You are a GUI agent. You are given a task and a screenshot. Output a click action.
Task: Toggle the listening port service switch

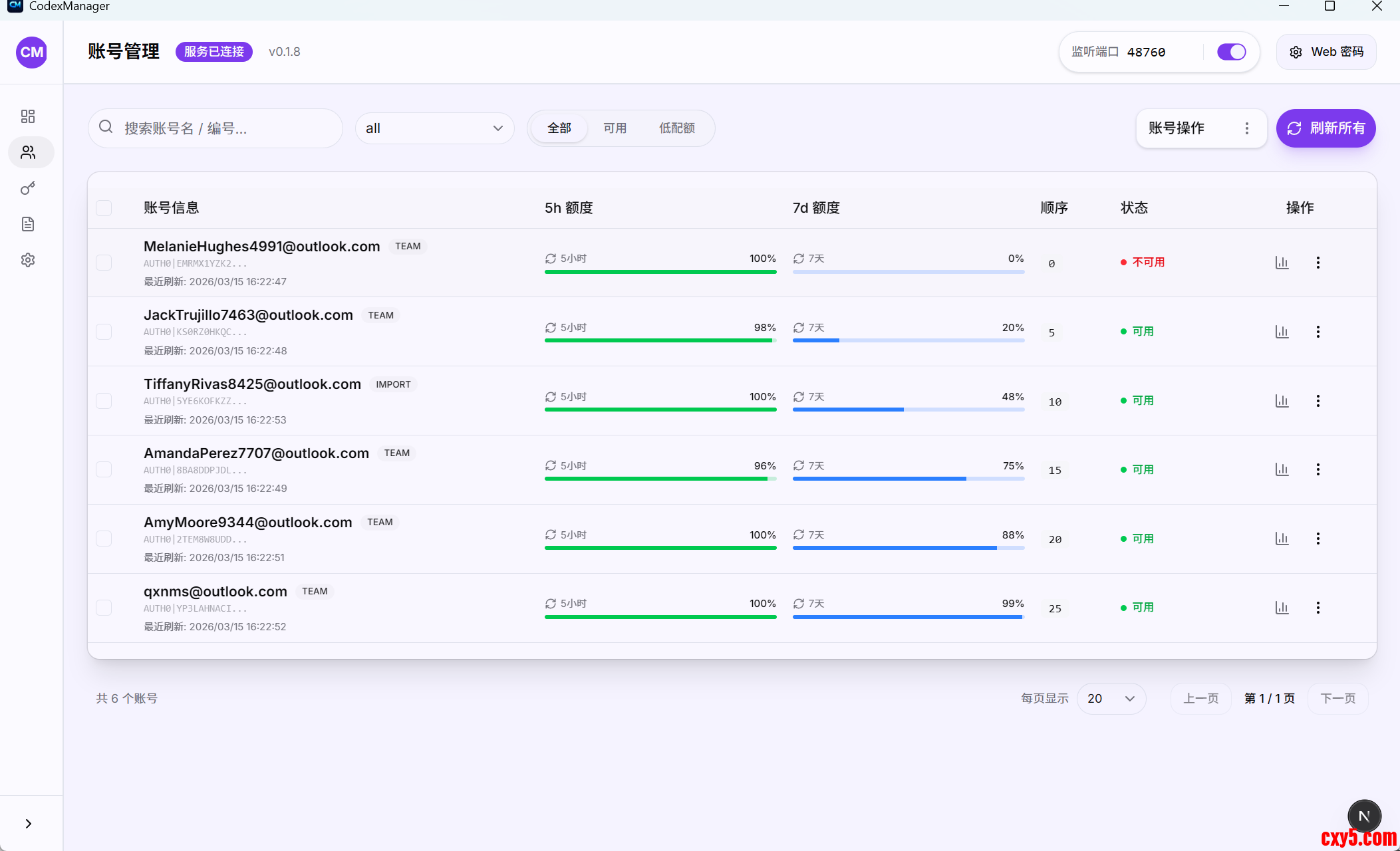tap(1231, 52)
